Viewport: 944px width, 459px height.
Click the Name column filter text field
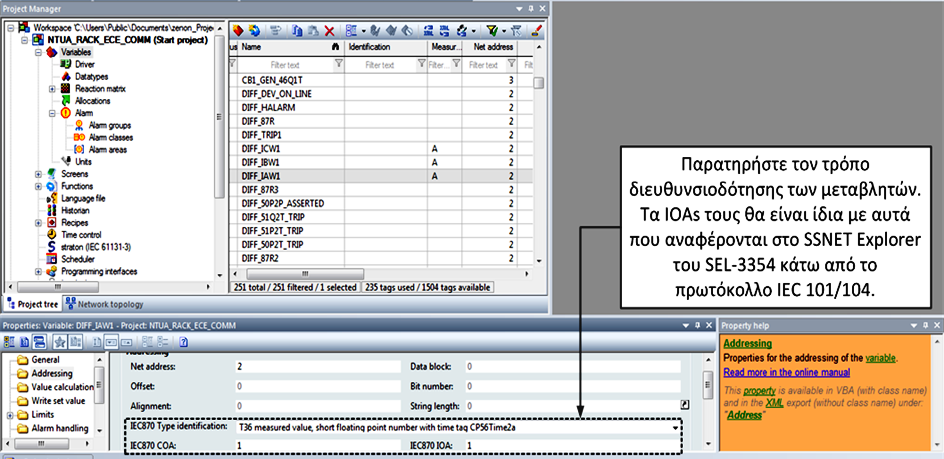coord(285,64)
